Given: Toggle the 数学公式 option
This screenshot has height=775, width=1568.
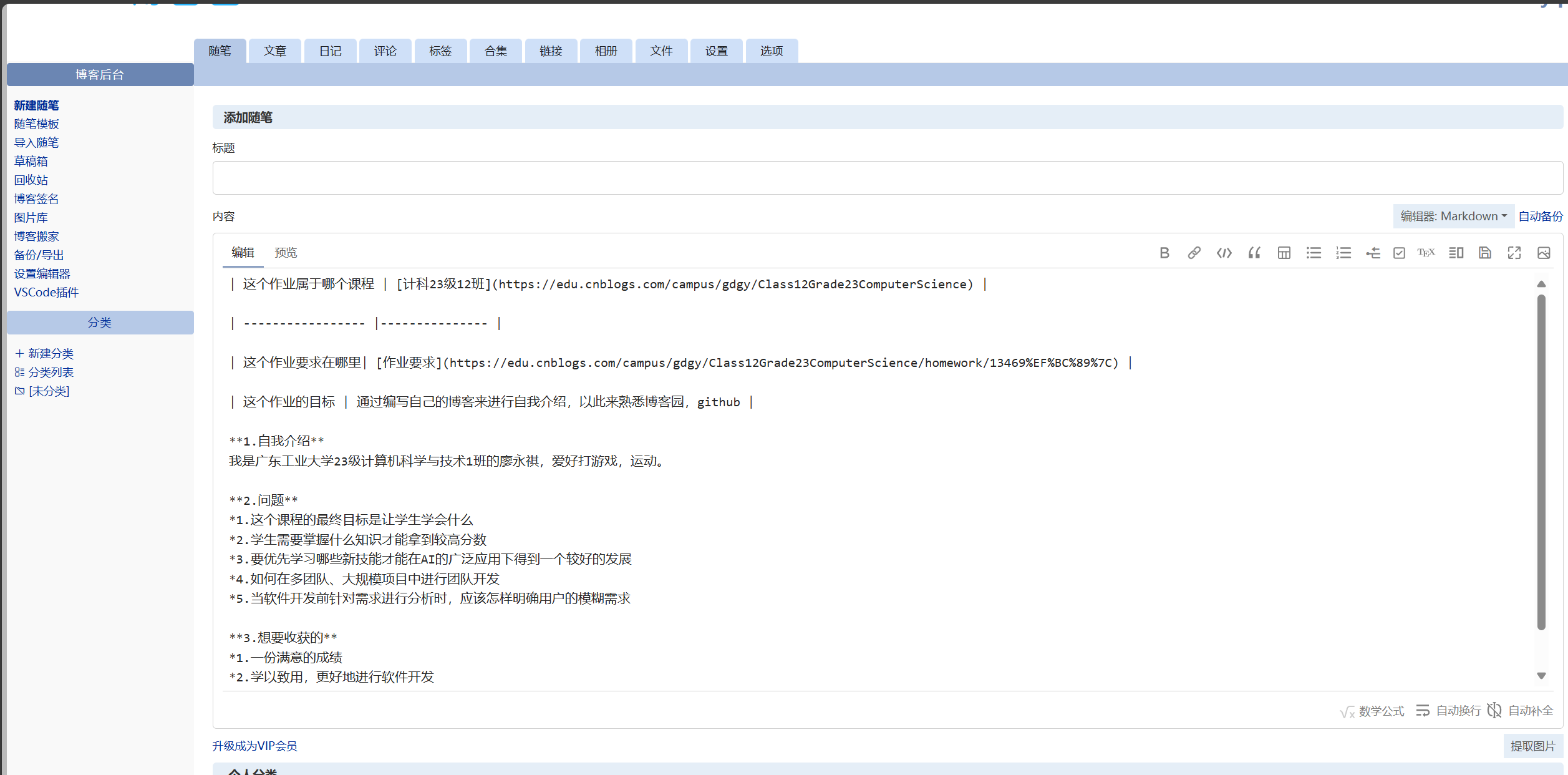Looking at the screenshot, I should [1372, 711].
